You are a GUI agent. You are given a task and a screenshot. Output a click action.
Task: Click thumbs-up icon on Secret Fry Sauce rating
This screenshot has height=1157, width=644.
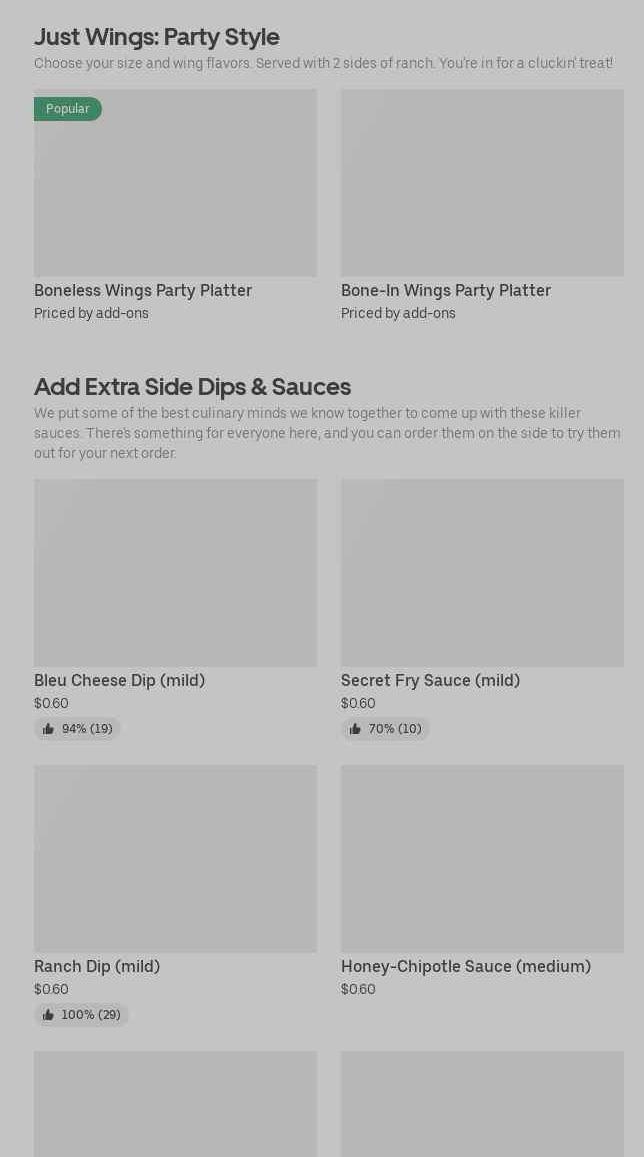tap(356, 729)
